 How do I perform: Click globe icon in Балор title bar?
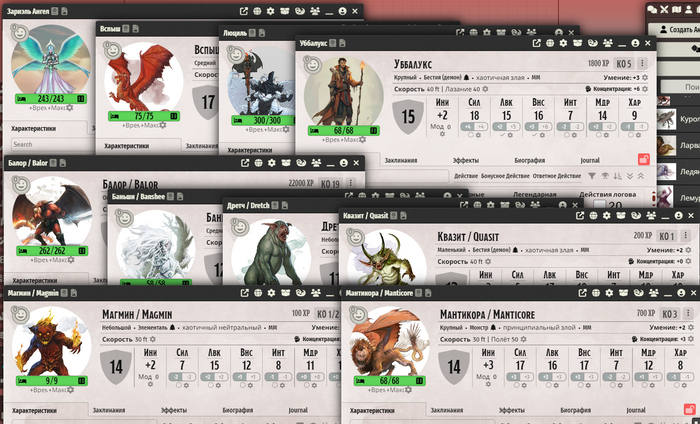point(258,163)
